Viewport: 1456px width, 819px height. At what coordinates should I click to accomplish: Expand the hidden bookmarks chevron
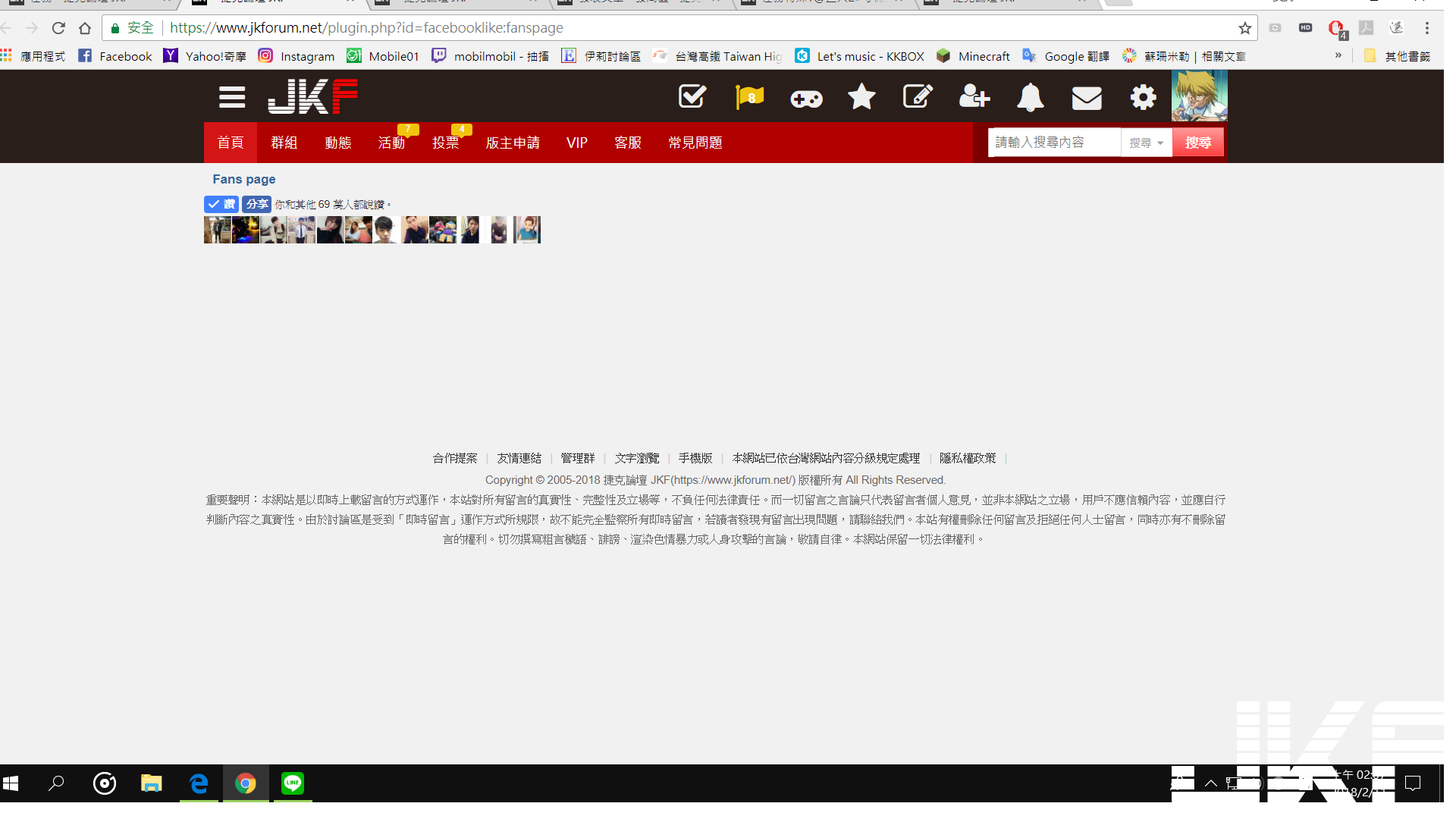tap(1338, 55)
